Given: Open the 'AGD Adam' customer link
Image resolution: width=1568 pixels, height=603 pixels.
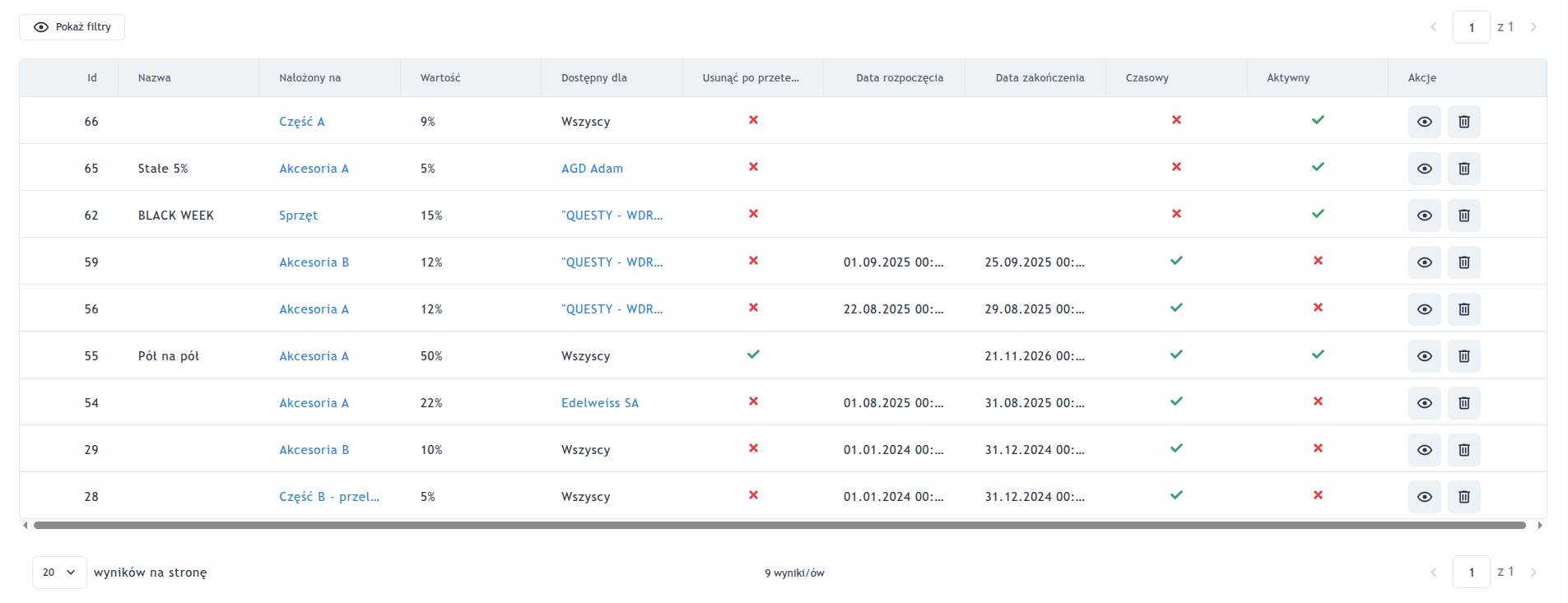Looking at the screenshot, I should [x=592, y=169].
